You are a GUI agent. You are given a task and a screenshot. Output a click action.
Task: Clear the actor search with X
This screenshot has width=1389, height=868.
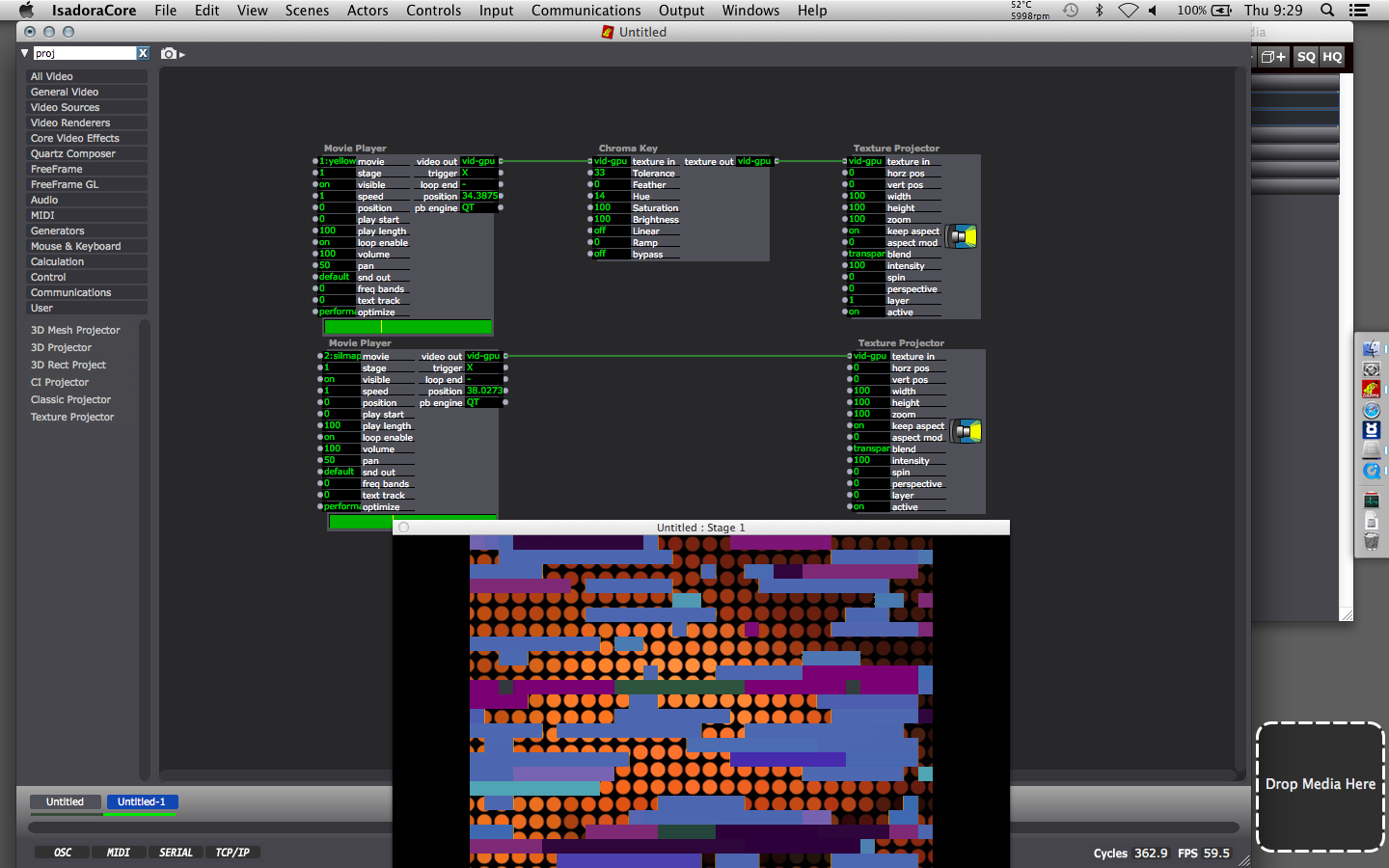[x=143, y=53]
